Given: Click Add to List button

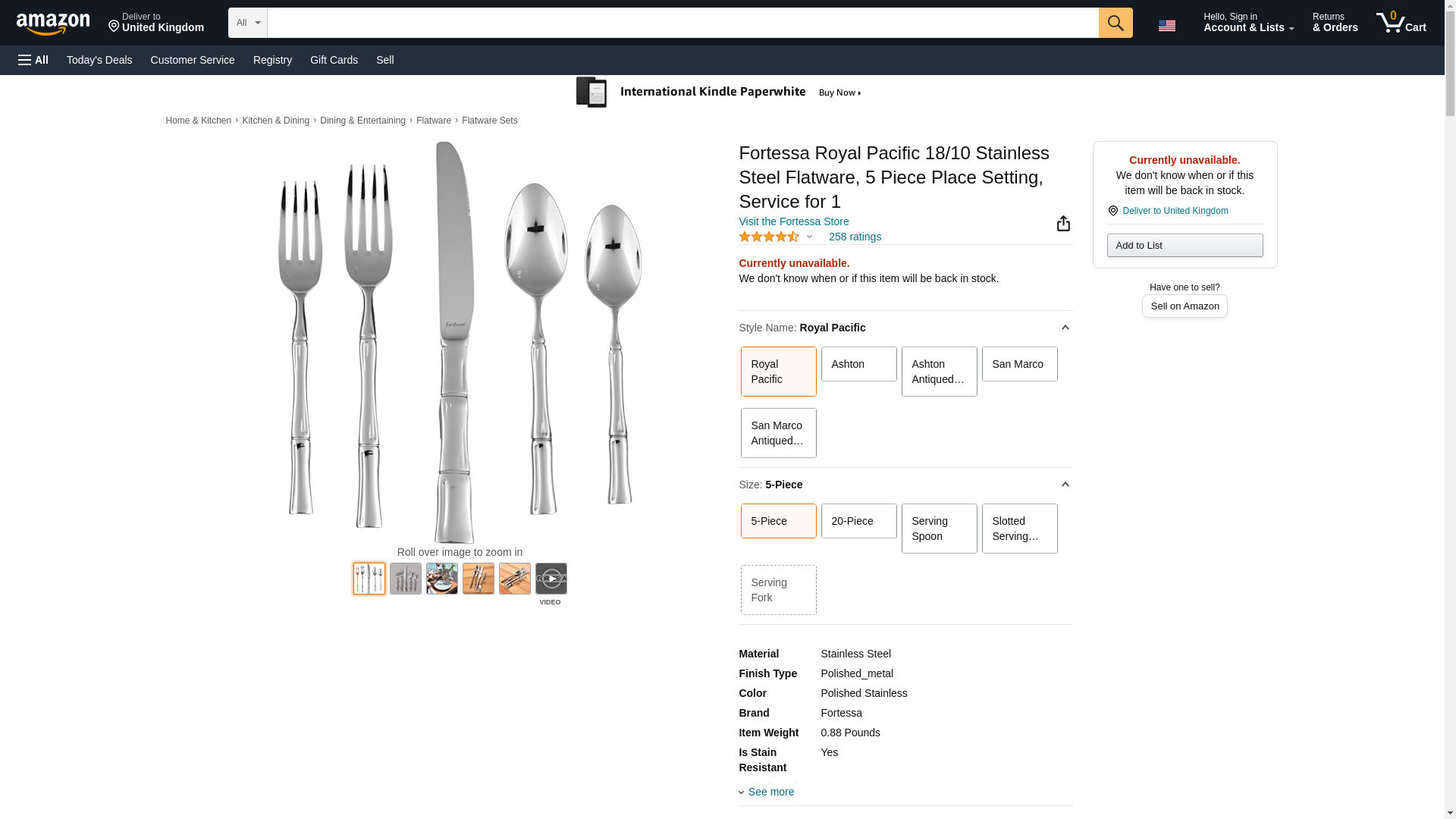Looking at the screenshot, I should click(x=1184, y=245).
